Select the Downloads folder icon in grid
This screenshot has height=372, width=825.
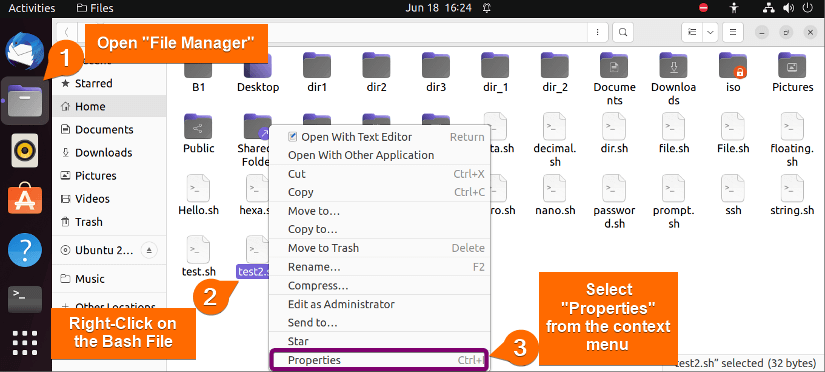click(673, 66)
